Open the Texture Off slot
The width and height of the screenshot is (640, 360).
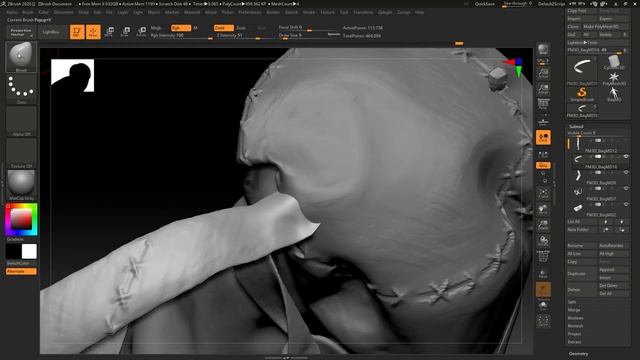[x=21, y=153]
